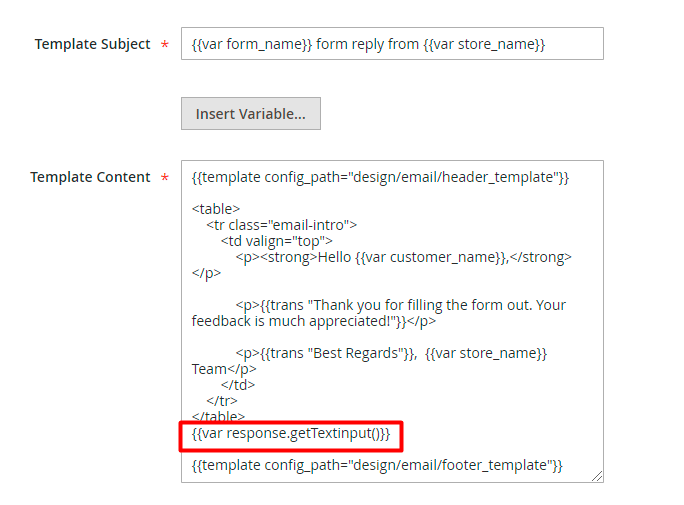684x505 pixels.
Task: Place cursor on "Best Regards" trans line
Action: tap(390, 353)
